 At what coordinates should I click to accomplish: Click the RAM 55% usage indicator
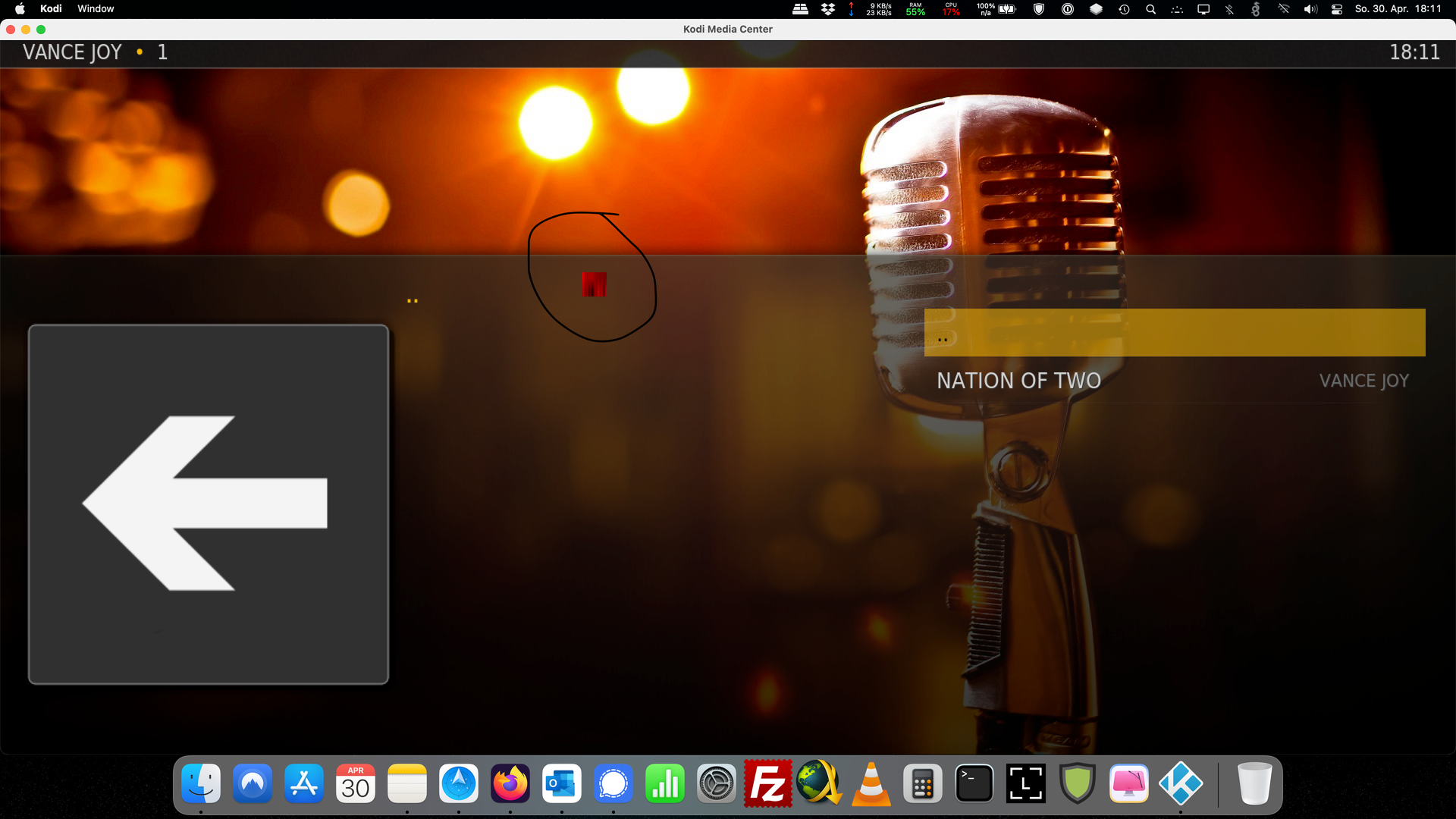pos(915,9)
